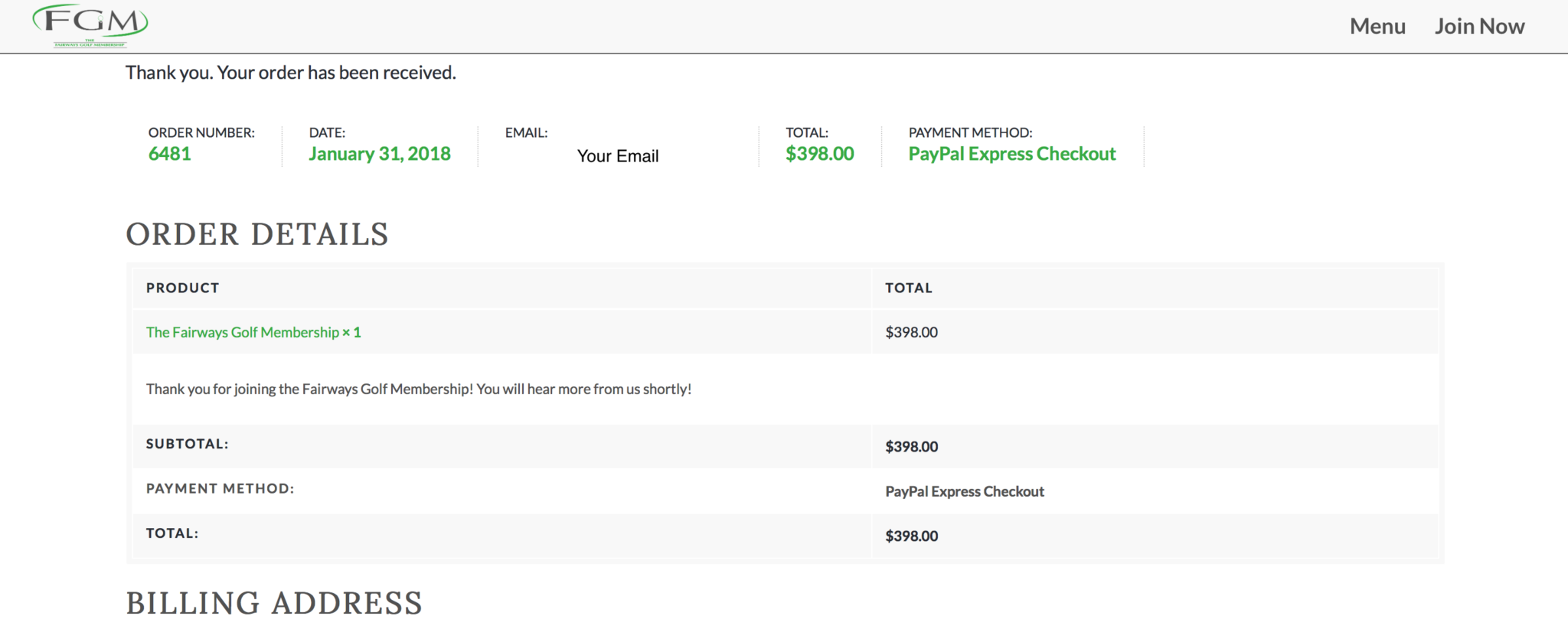Click the DATE: label
Screen dimensions: 1568x629
pyautogui.click(x=327, y=132)
